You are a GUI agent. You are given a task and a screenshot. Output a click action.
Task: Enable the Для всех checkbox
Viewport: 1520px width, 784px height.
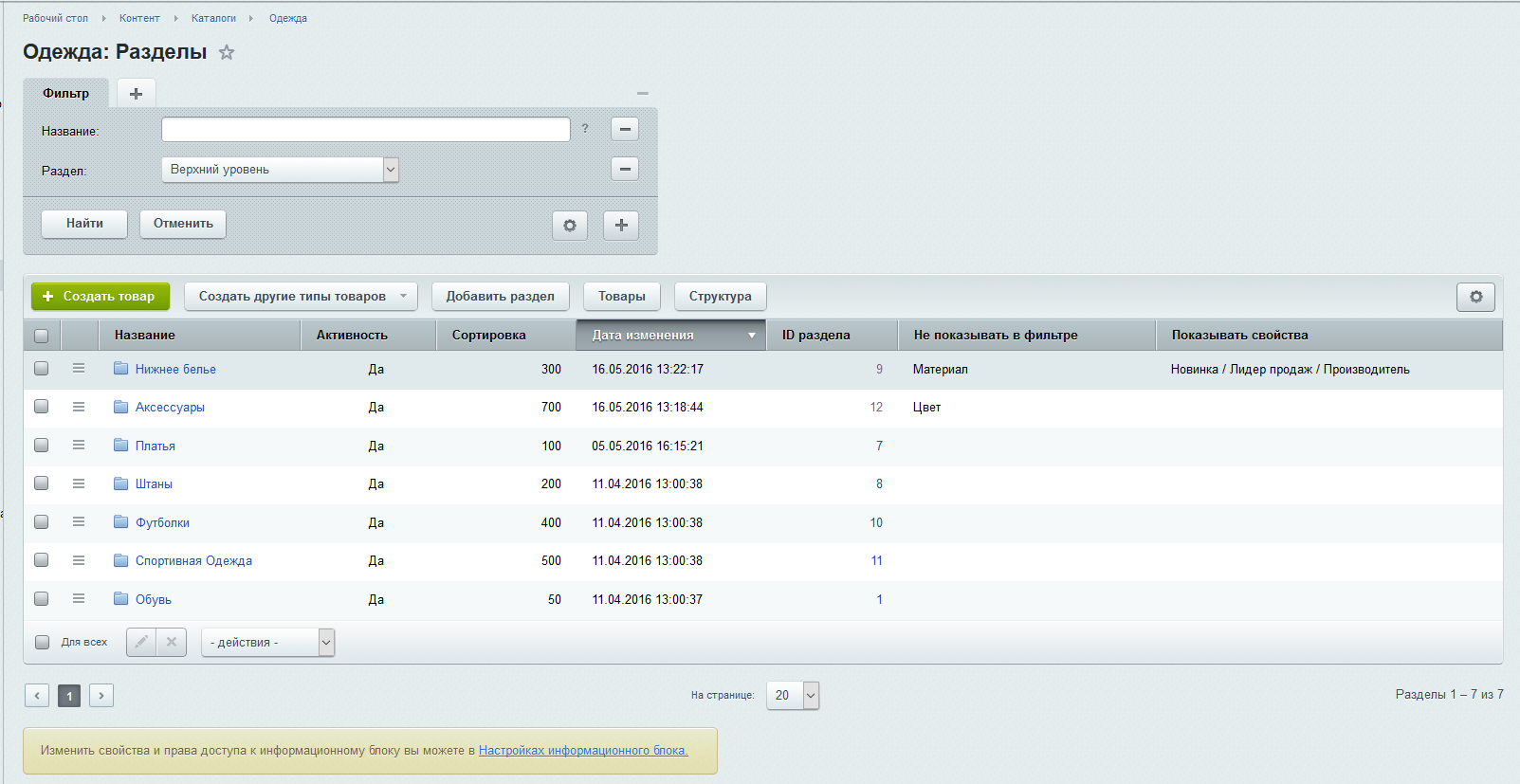pos(42,642)
